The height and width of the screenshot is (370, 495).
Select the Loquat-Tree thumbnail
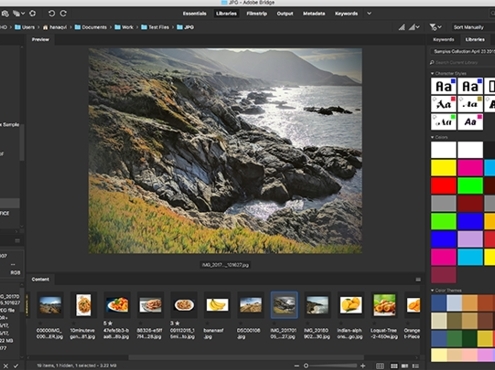pyautogui.click(x=384, y=305)
